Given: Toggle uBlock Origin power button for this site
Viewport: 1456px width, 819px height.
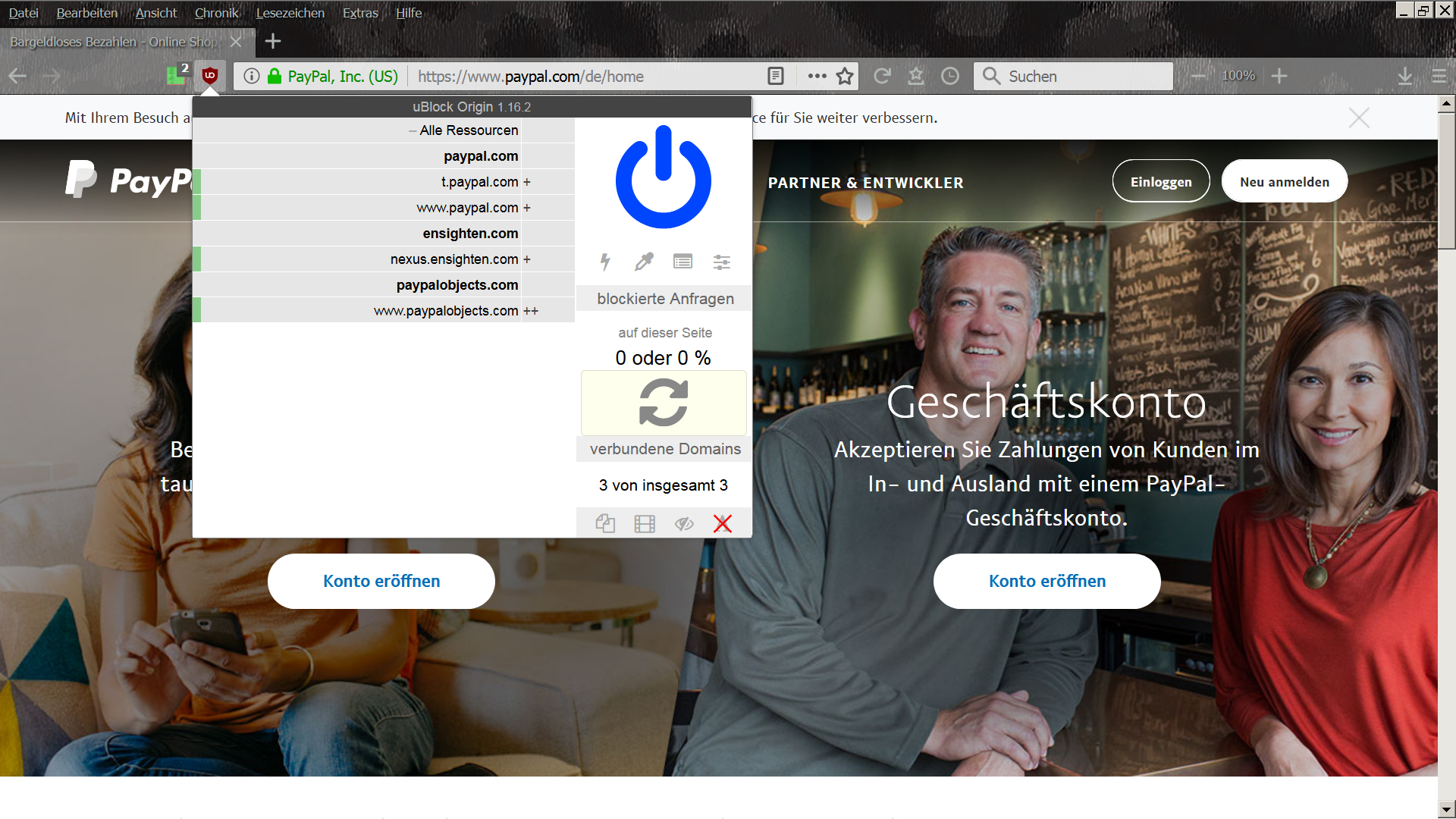Looking at the screenshot, I should coord(664,177).
